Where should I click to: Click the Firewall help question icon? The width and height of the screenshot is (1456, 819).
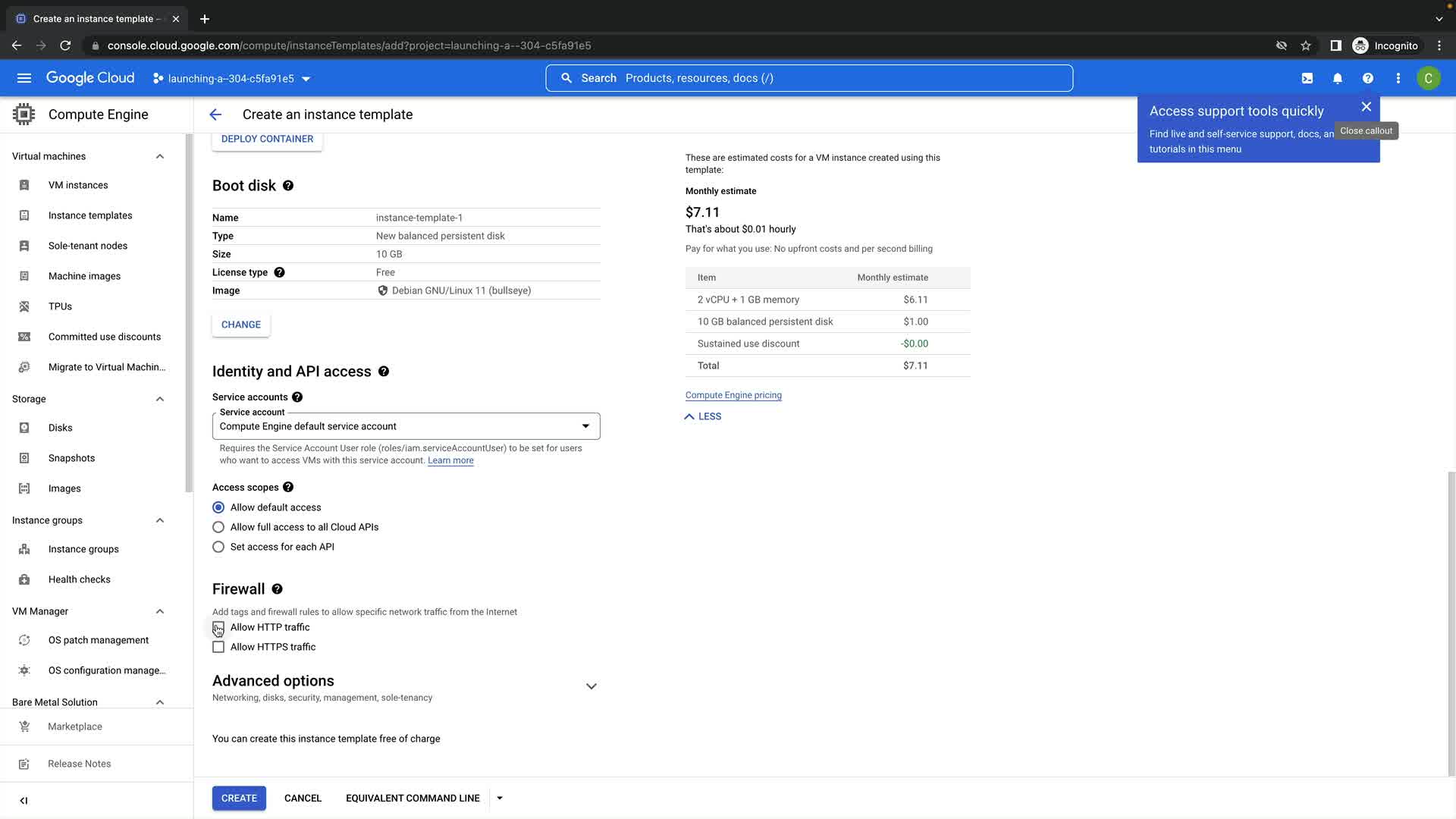pos(278,589)
